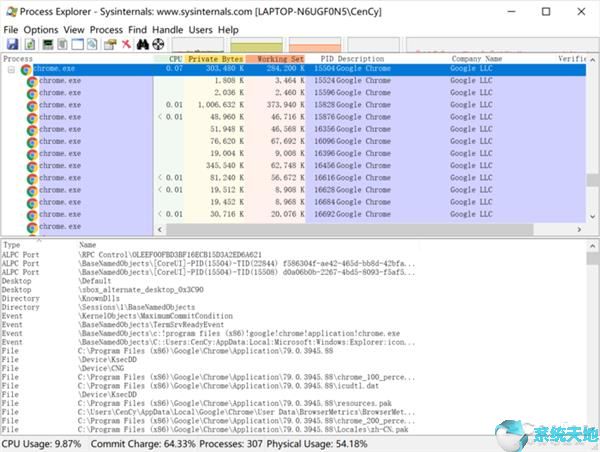The image size is (600, 452).
Task: Click the red Kill Process icon
Action: [126, 44]
